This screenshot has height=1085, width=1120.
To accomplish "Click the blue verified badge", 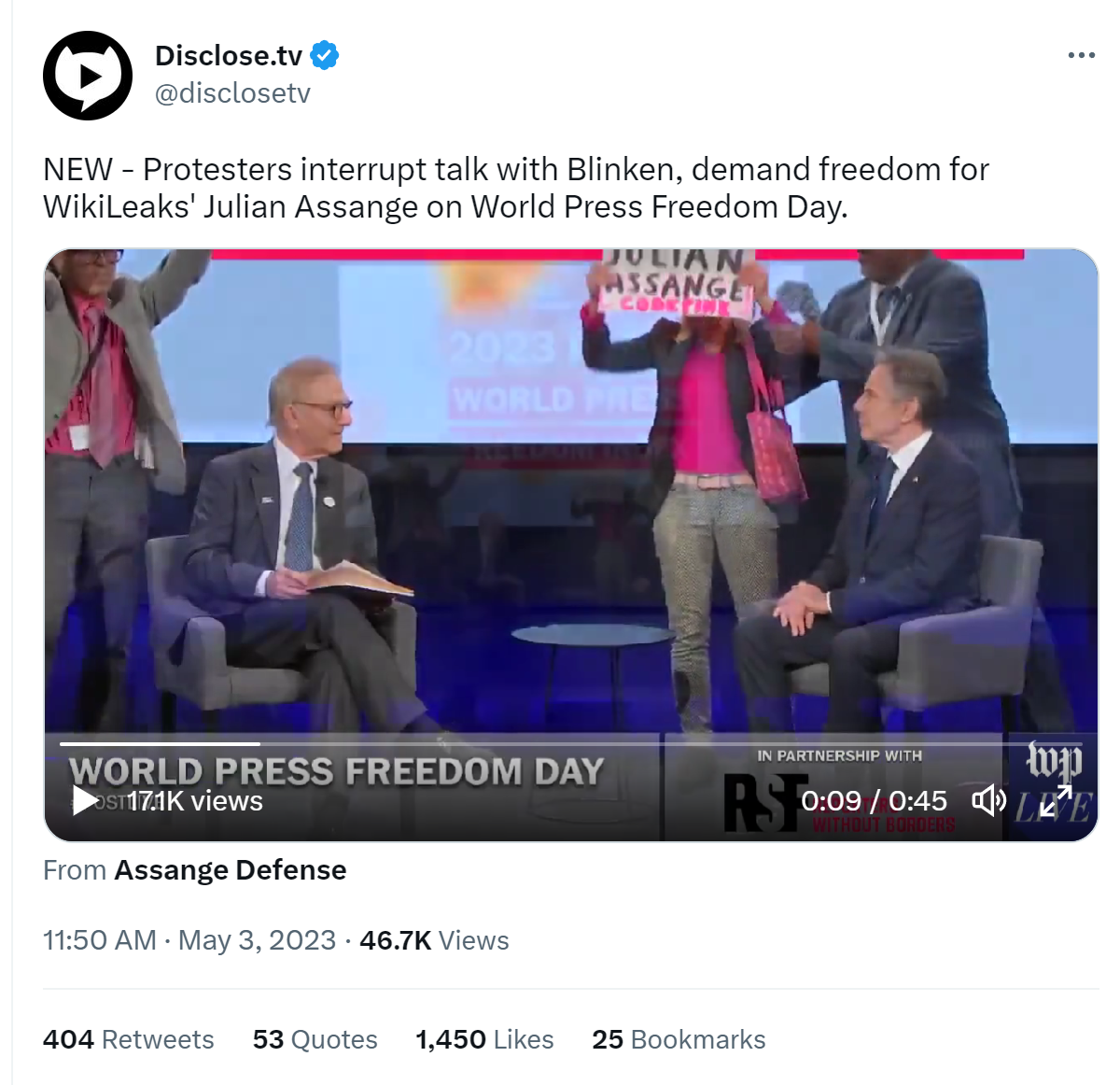I will click(x=325, y=56).
